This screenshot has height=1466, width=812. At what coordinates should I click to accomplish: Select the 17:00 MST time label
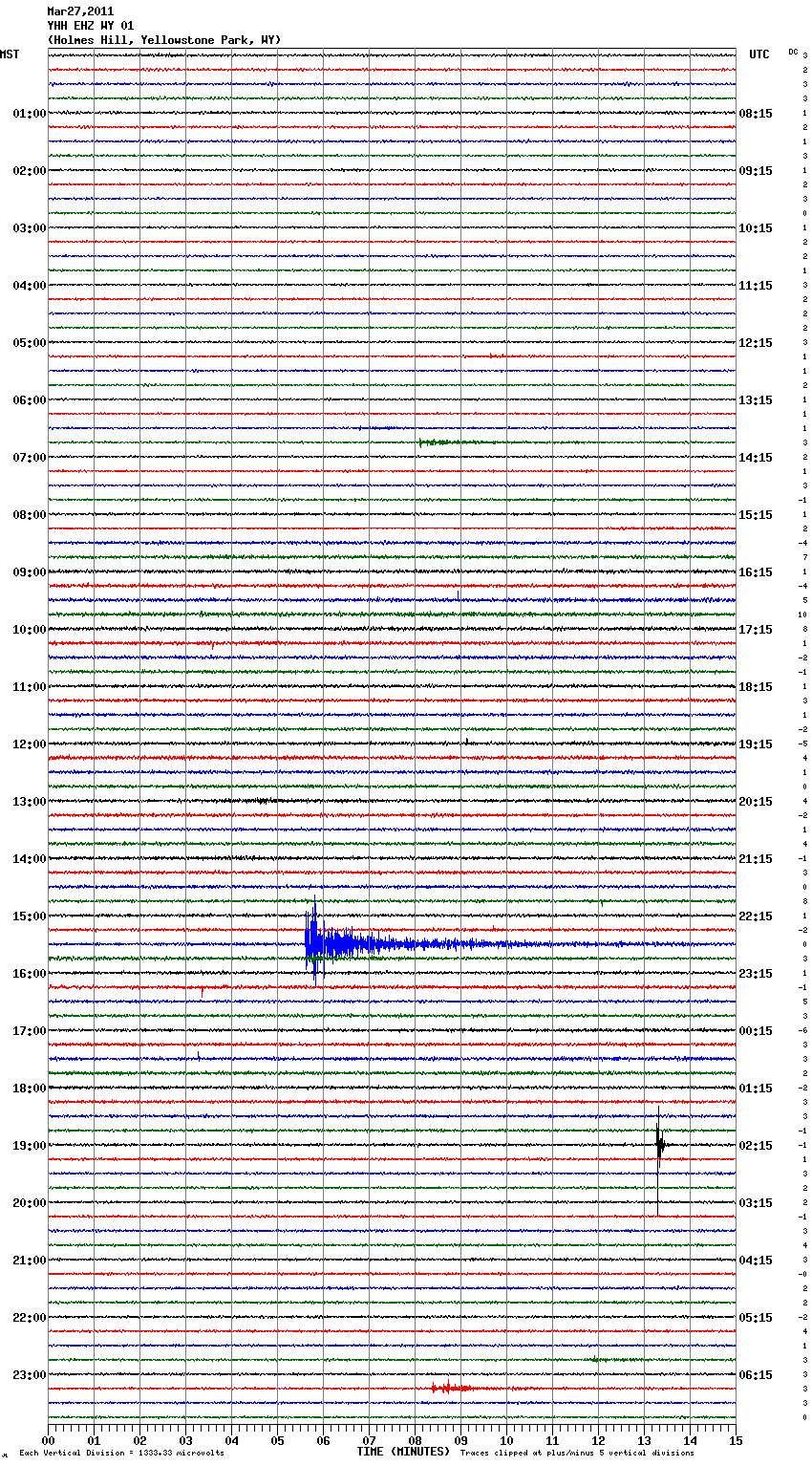(30, 1031)
